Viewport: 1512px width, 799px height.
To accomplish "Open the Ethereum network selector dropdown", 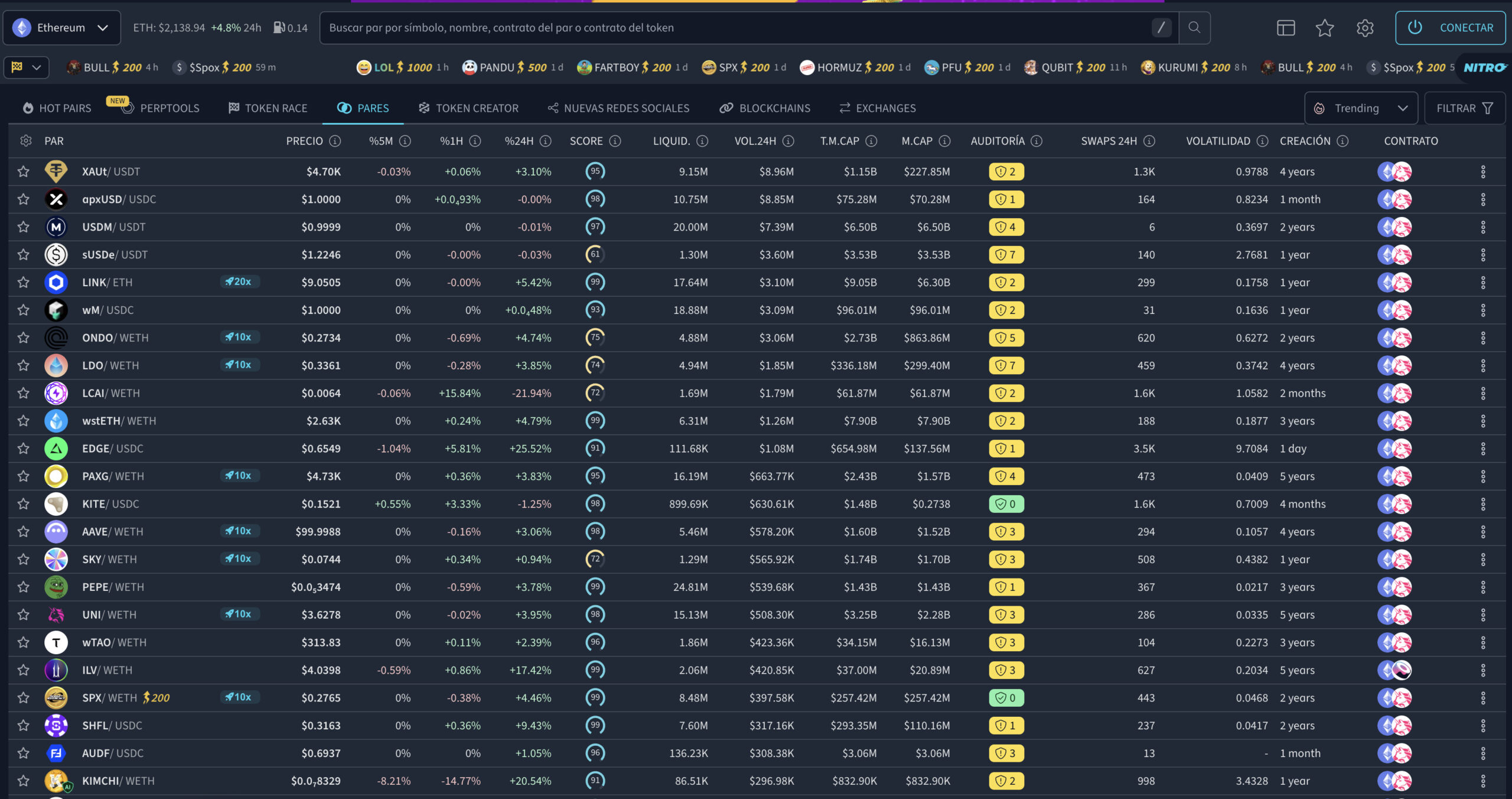I will pyautogui.click(x=61, y=27).
